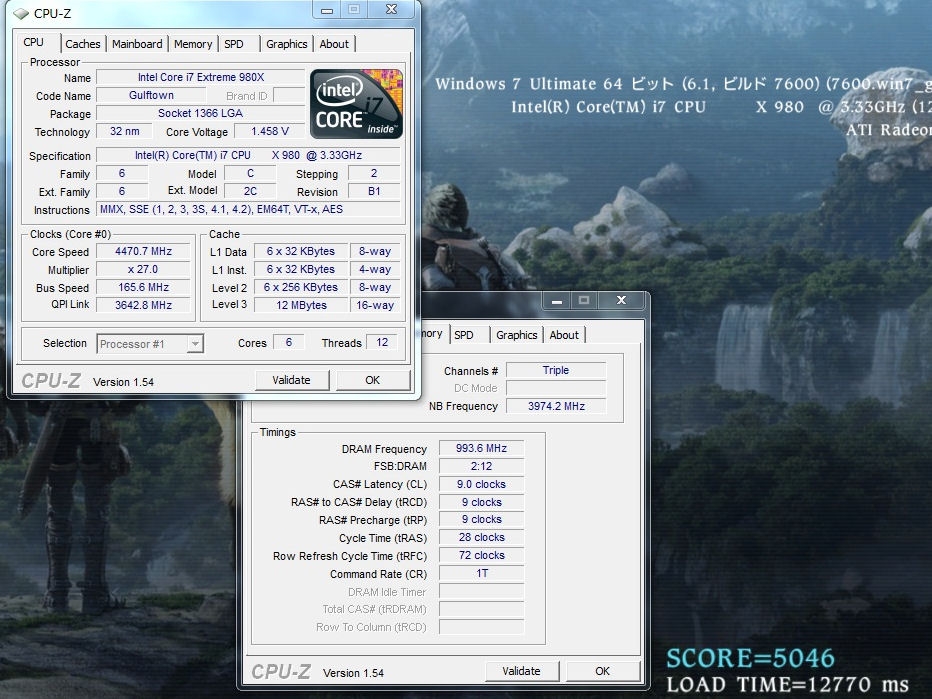Click the DRAM Frequency value field
Image resolution: width=932 pixels, height=699 pixels.
pos(482,449)
